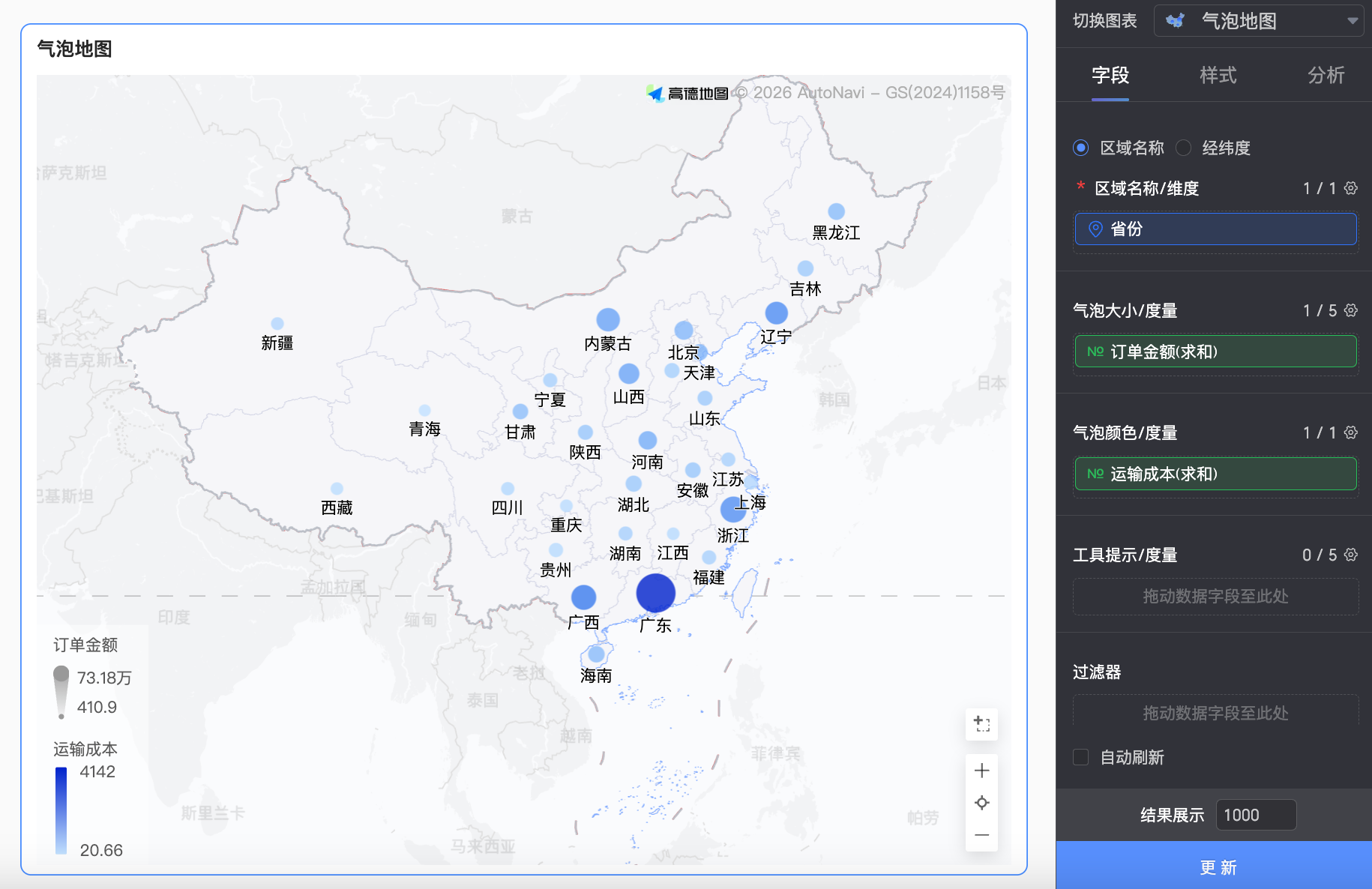Image resolution: width=1372 pixels, height=889 pixels.
Task: Open settings gear for 气泡颜色/度量
Action: [1351, 433]
